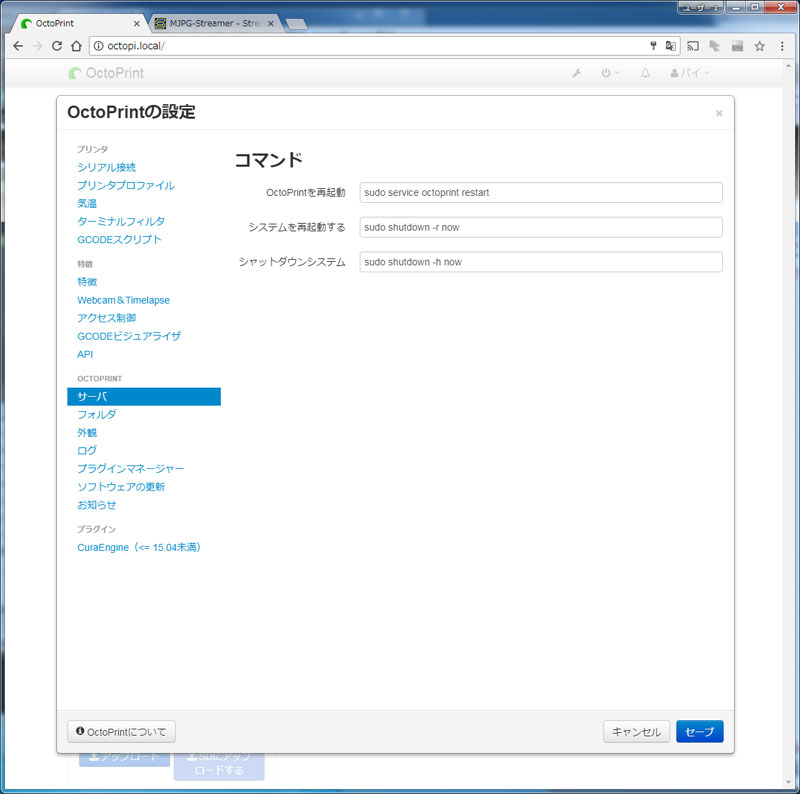Open the system power menu icon
The image size is (800, 794).
[x=610, y=73]
